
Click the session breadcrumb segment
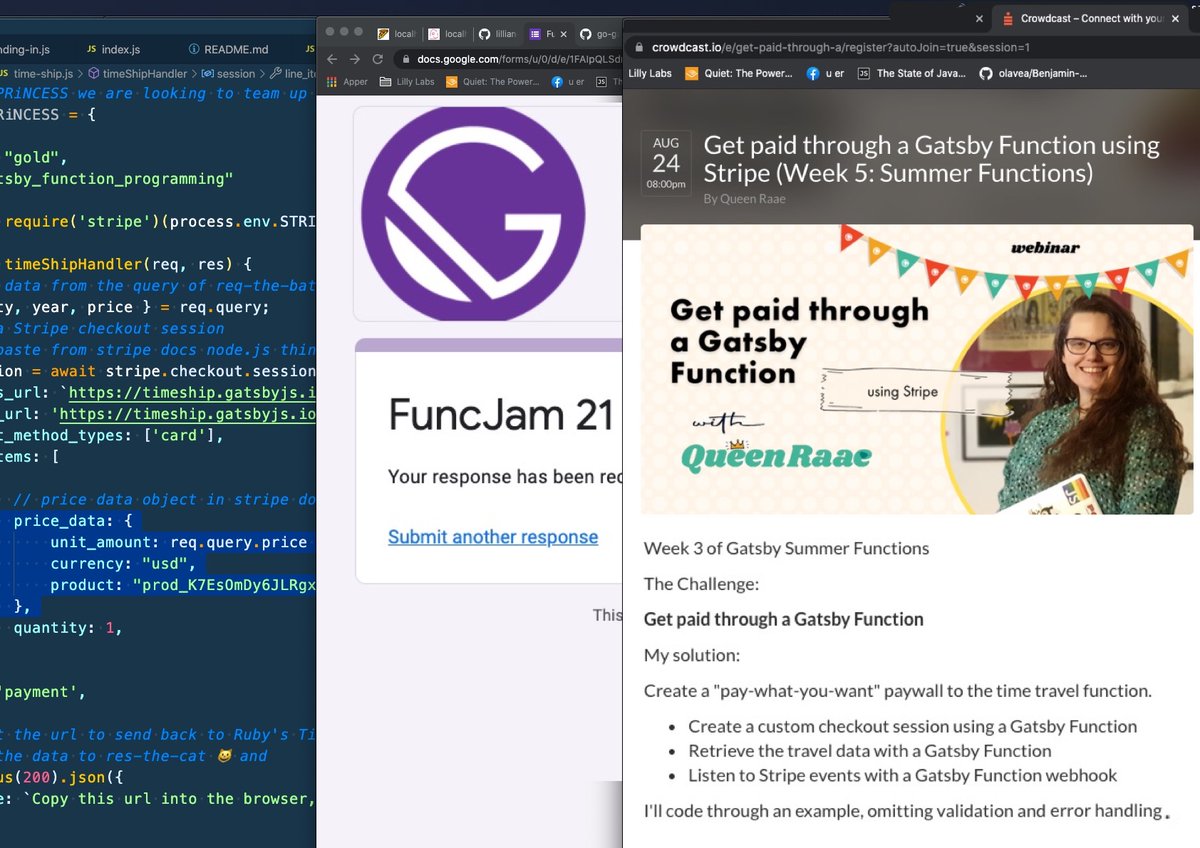[236, 73]
